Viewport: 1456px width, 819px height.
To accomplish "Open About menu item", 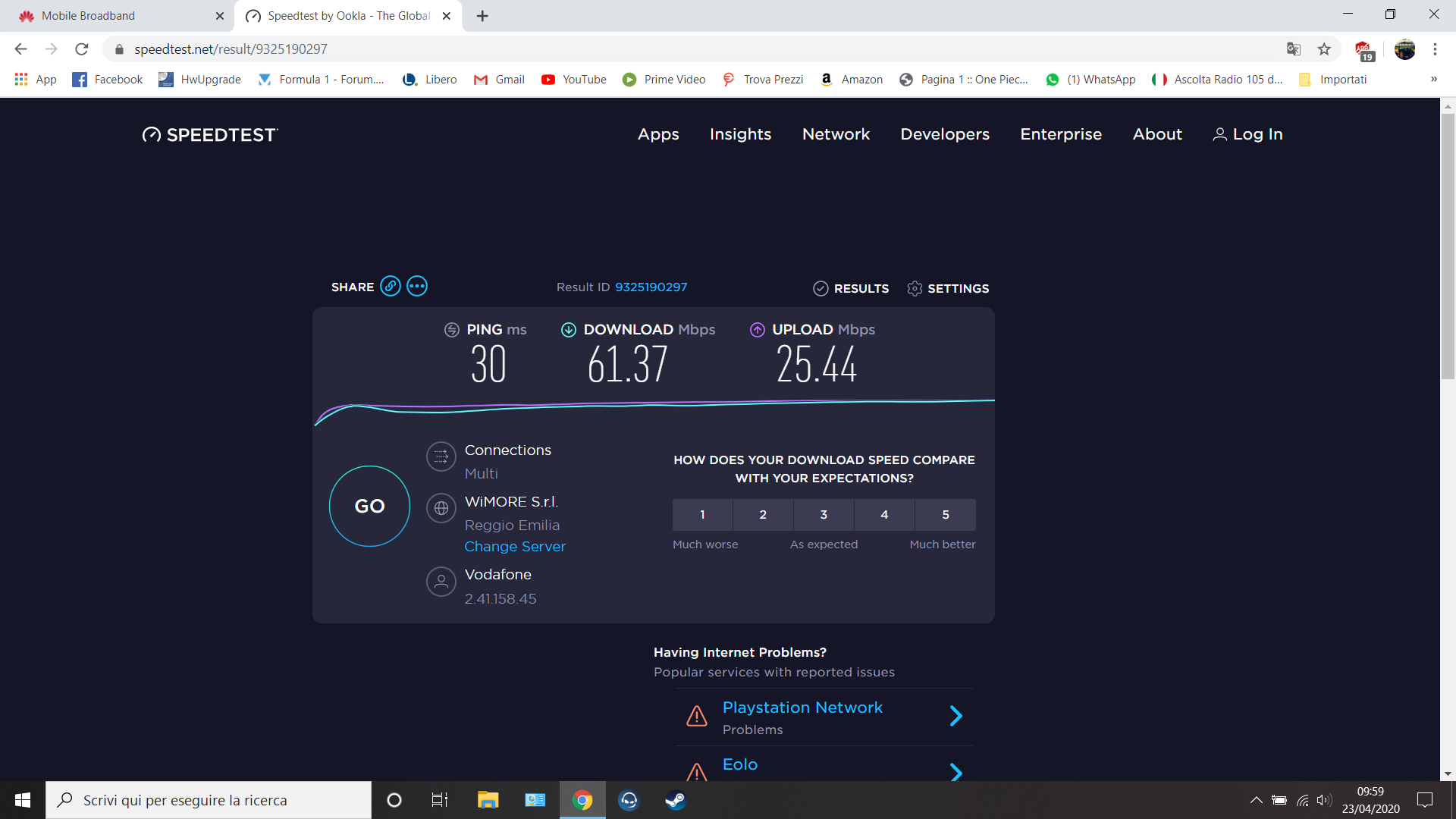I will point(1157,134).
